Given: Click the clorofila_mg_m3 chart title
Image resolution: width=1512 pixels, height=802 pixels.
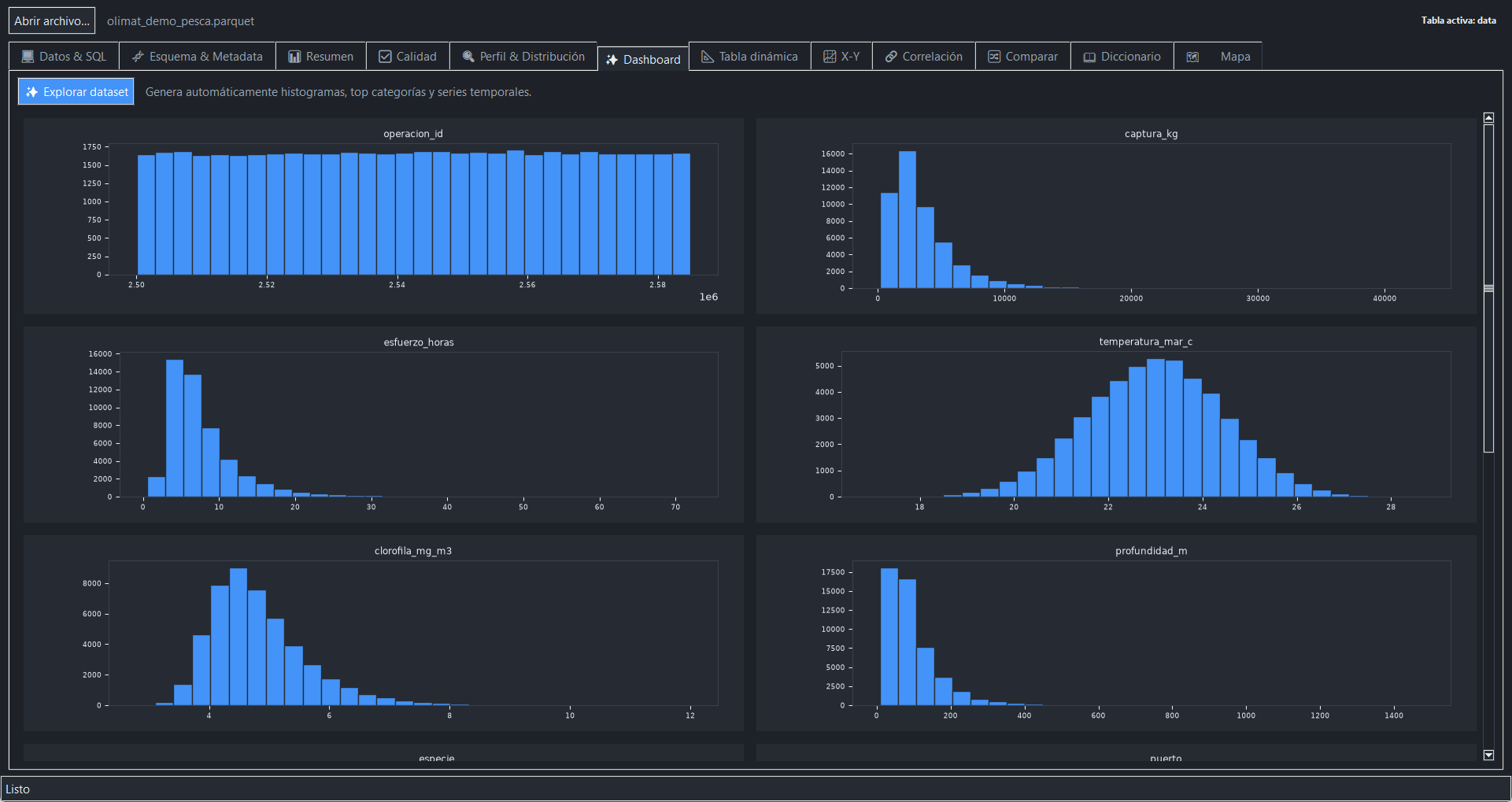Looking at the screenshot, I should click(413, 551).
